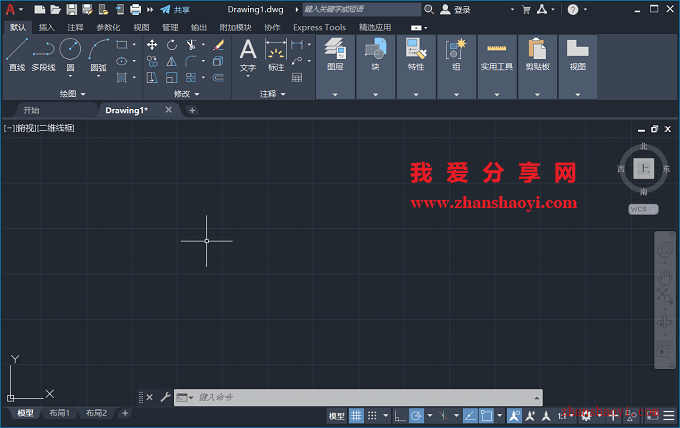The image size is (680, 428).
Task: Expand the Draw (绘图) panel
Action: 72,94
